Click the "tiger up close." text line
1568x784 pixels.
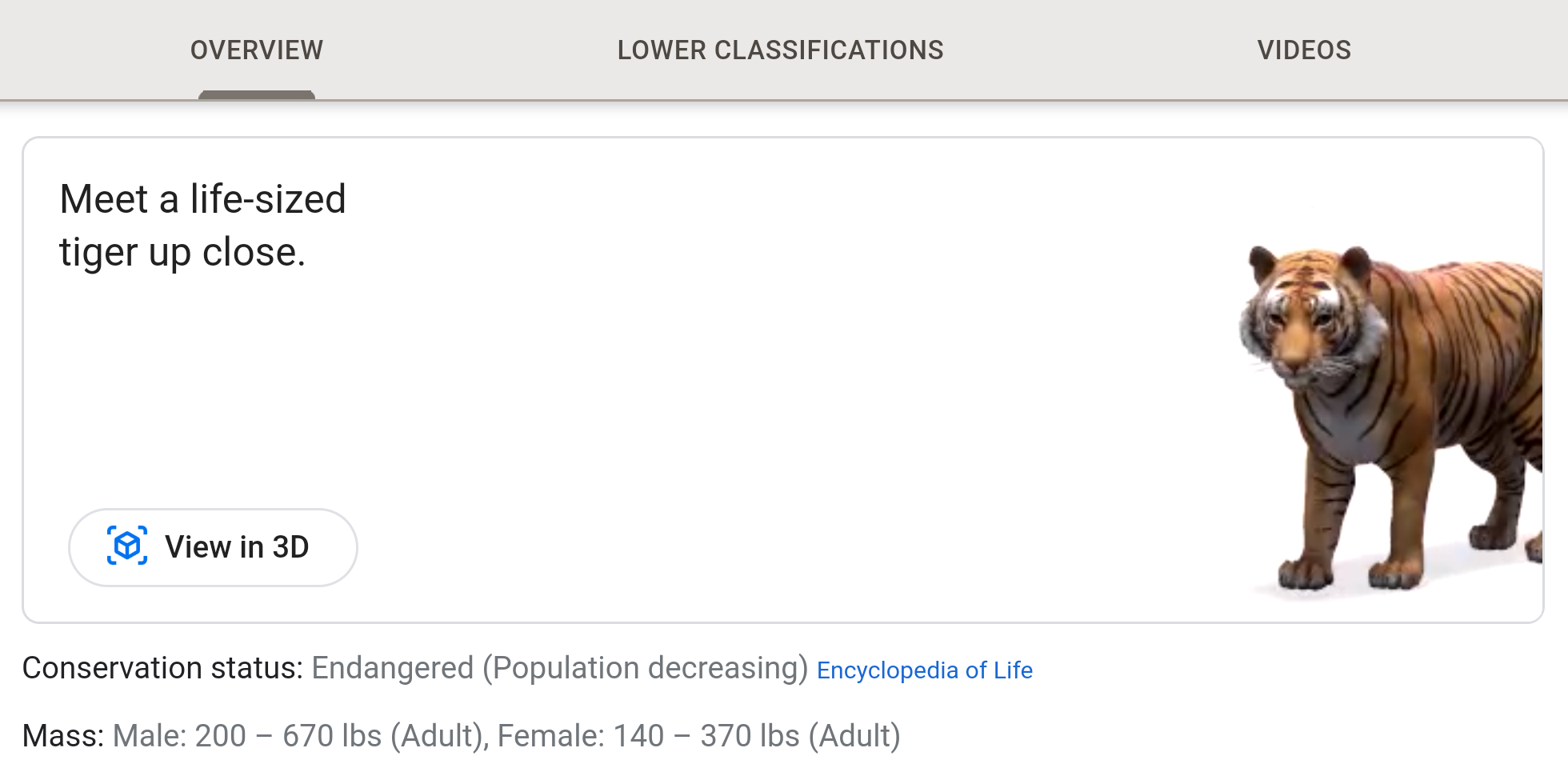182,253
